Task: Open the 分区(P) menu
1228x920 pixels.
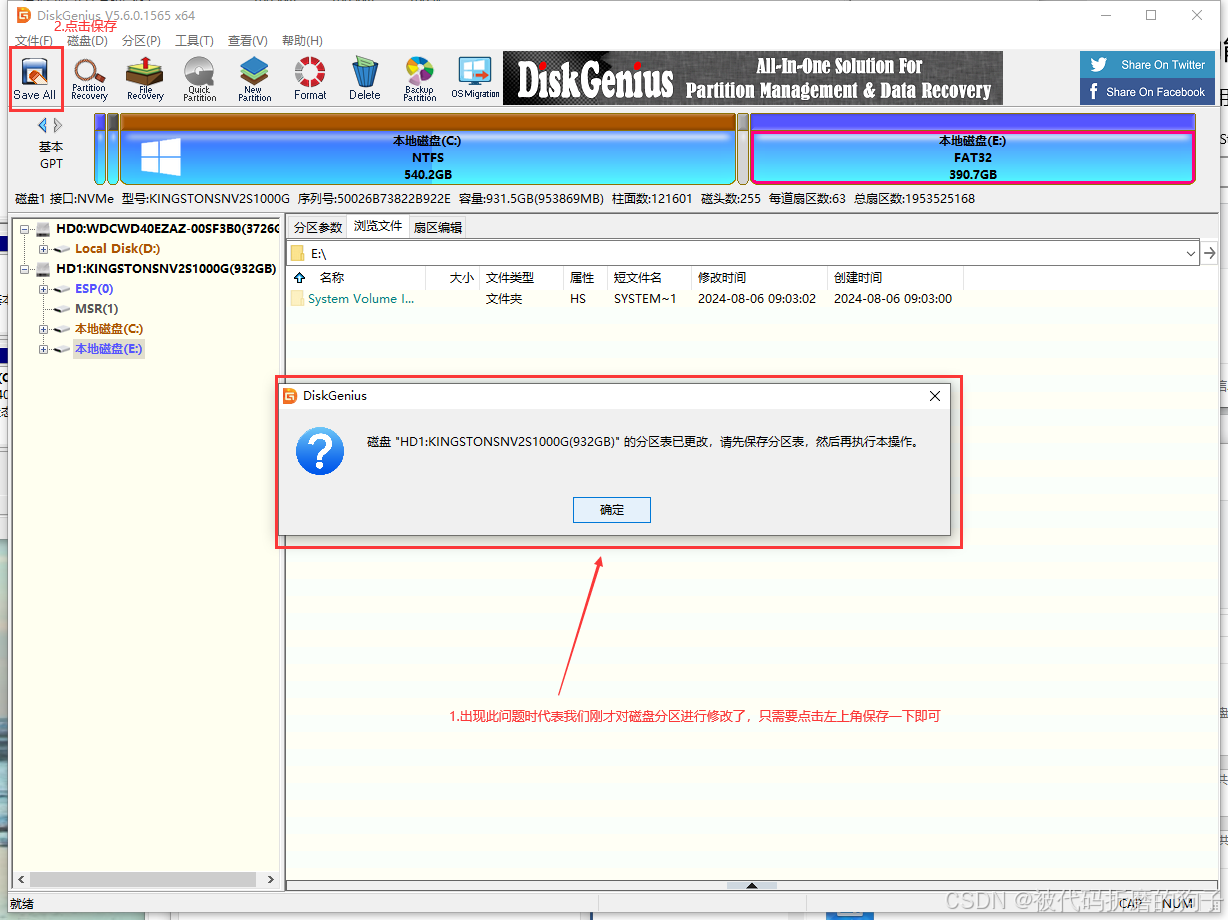Action: point(141,41)
